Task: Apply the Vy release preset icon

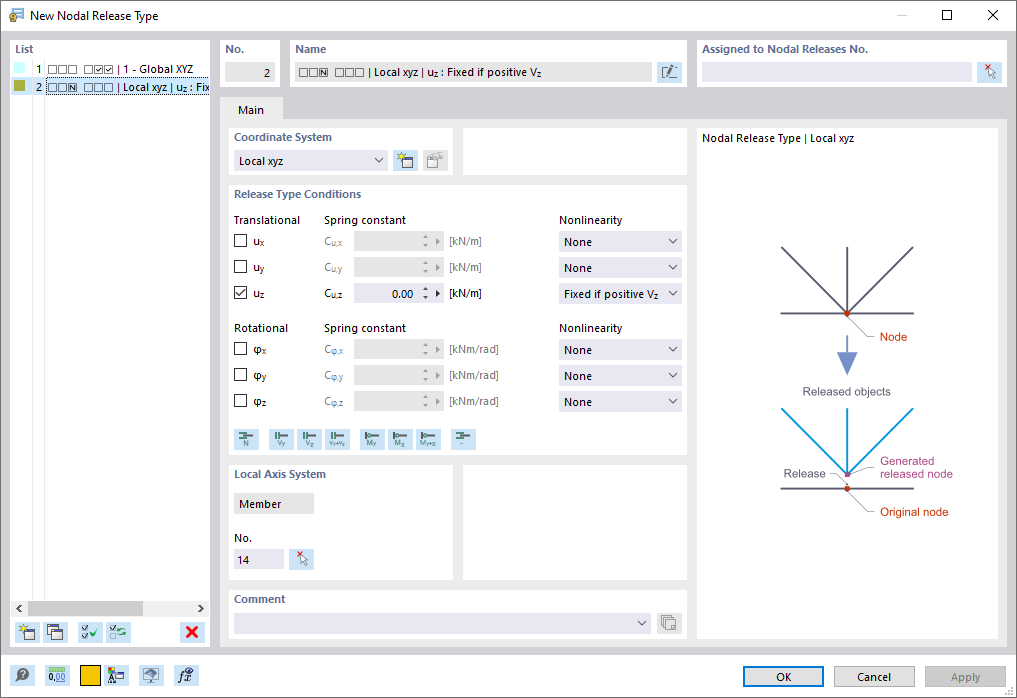Action: (281, 439)
